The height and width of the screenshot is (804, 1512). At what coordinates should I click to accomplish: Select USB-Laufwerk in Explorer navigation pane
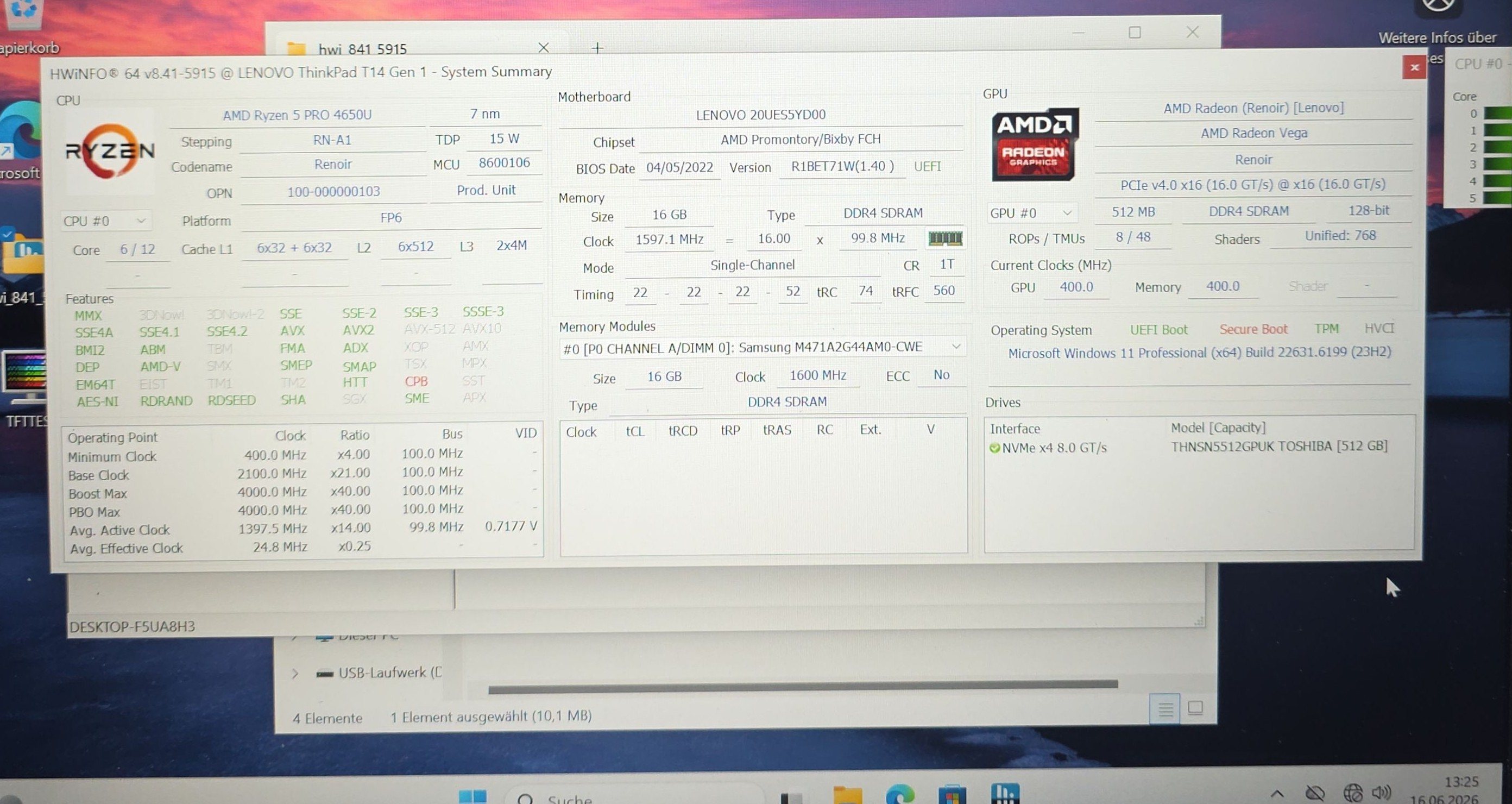pos(390,673)
